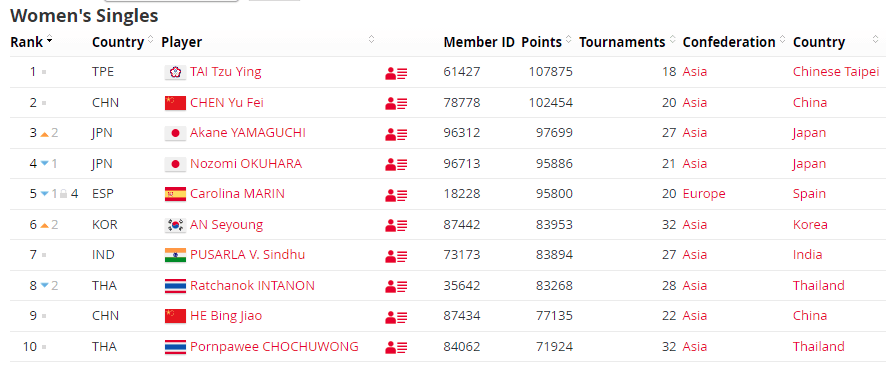The image size is (889, 365).
Task: Follow the Europe confederation link
Action: point(704,194)
